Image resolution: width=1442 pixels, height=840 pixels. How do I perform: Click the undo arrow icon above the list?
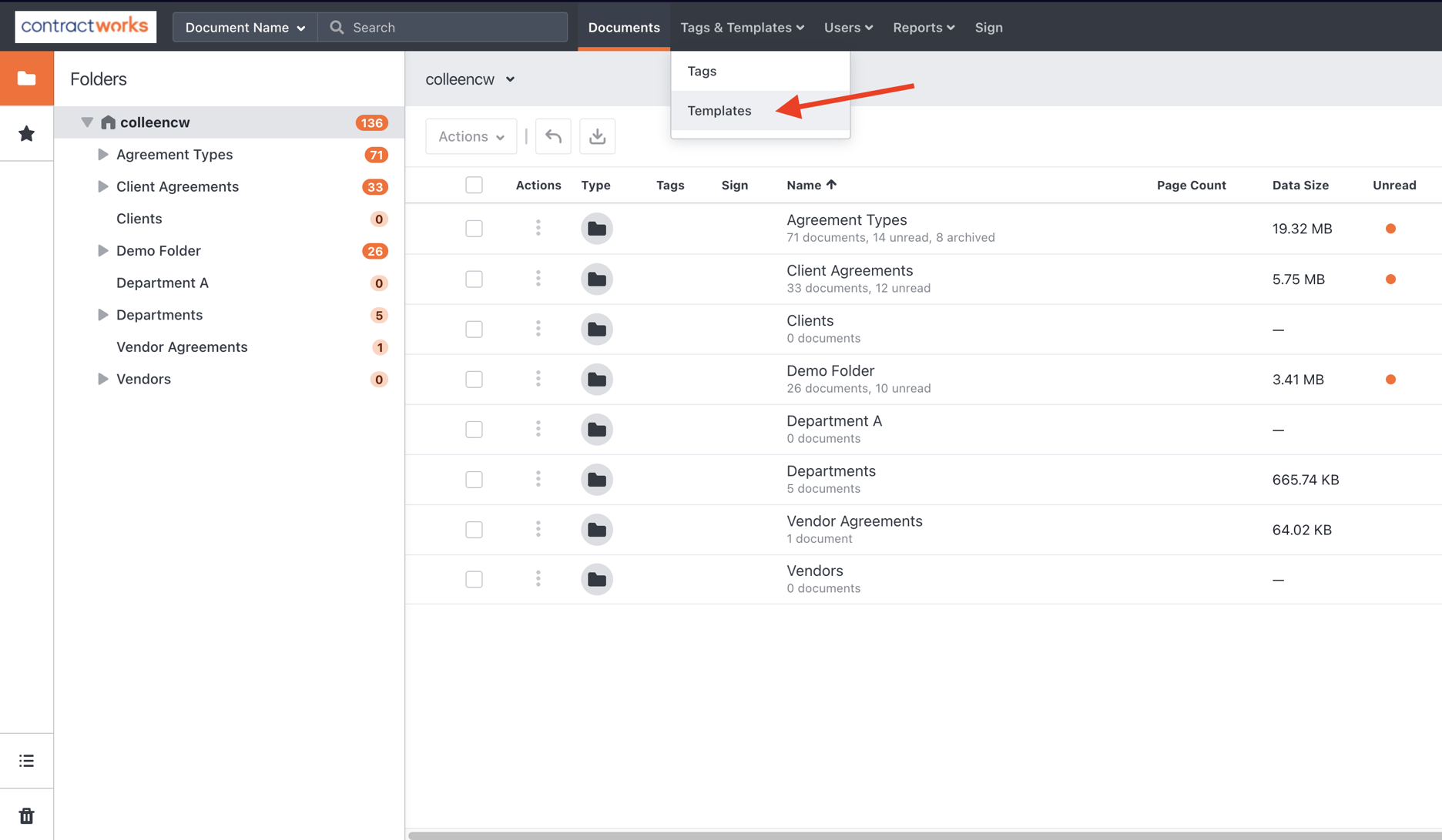pyautogui.click(x=553, y=136)
